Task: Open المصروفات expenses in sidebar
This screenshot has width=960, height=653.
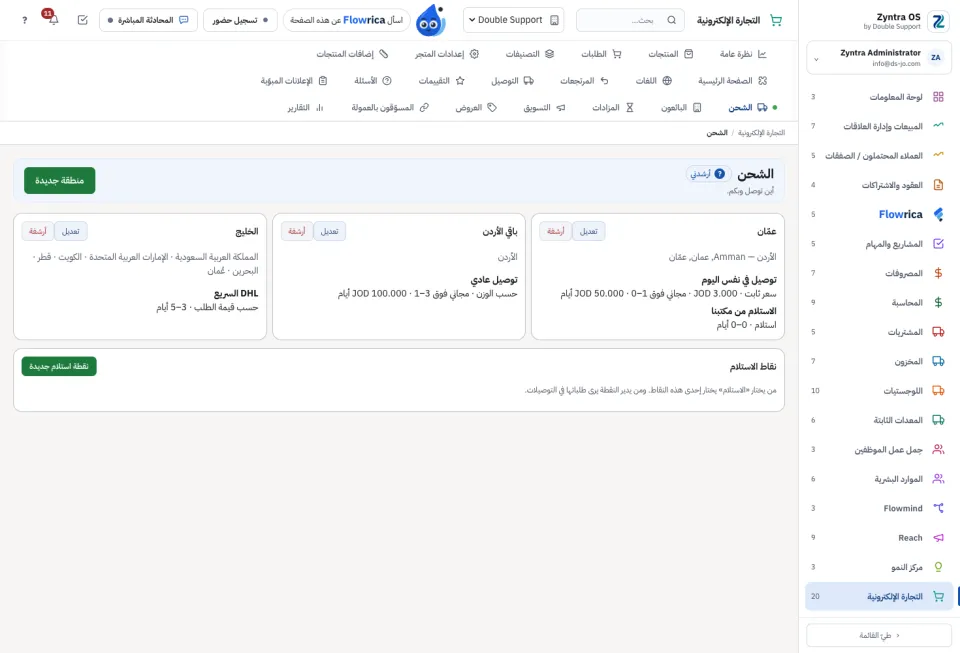Action: click(x=879, y=273)
